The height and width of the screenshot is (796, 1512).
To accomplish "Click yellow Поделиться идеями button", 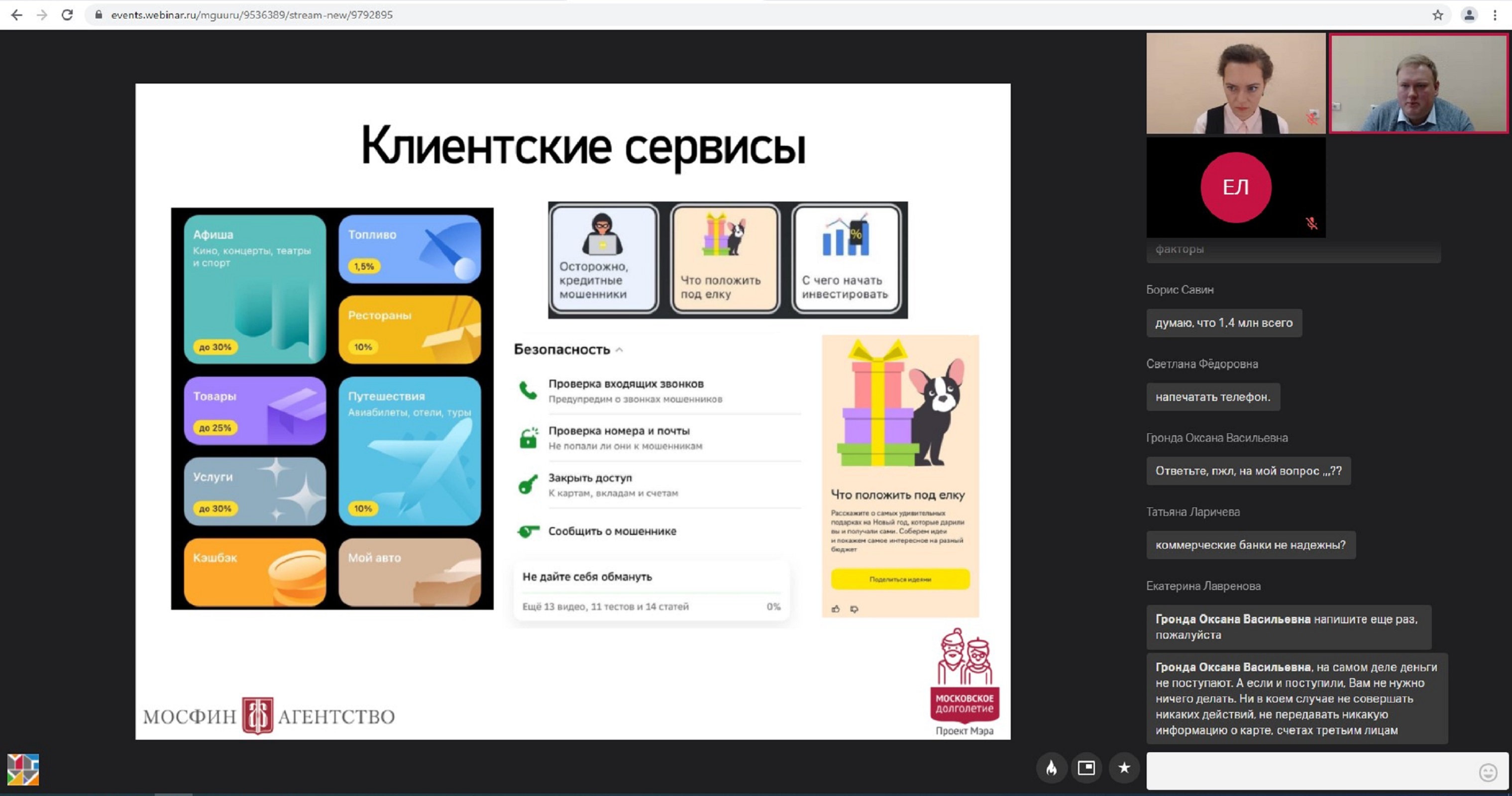I will click(x=900, y=579).
